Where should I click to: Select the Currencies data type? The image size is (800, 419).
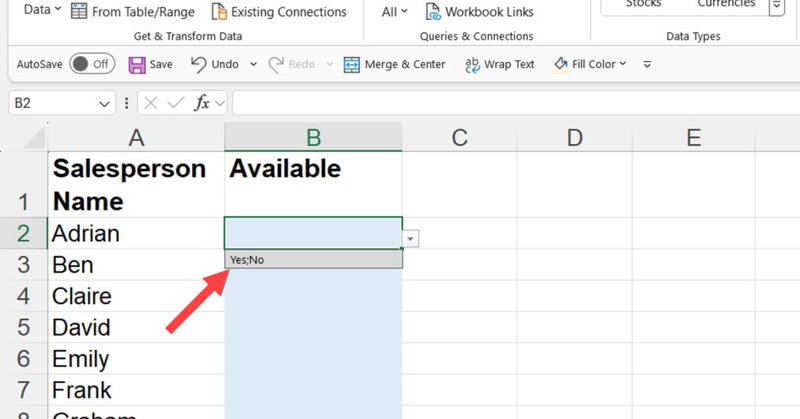727,4
